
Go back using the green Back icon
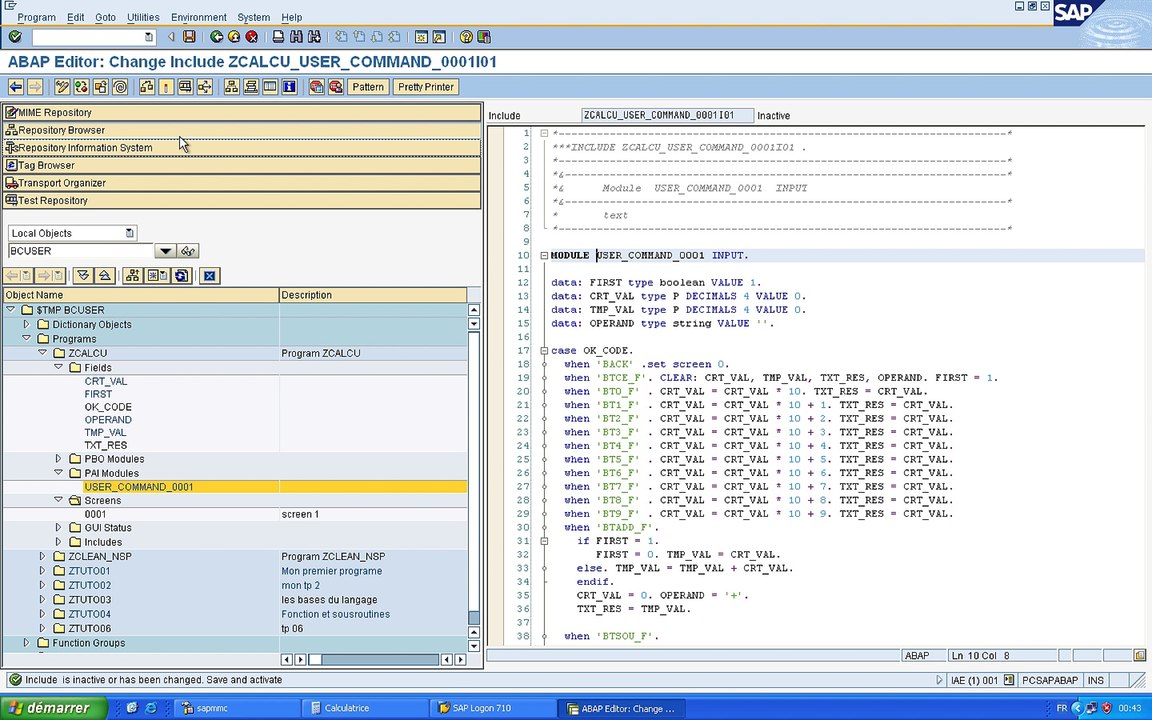click(x=216, y=37)
